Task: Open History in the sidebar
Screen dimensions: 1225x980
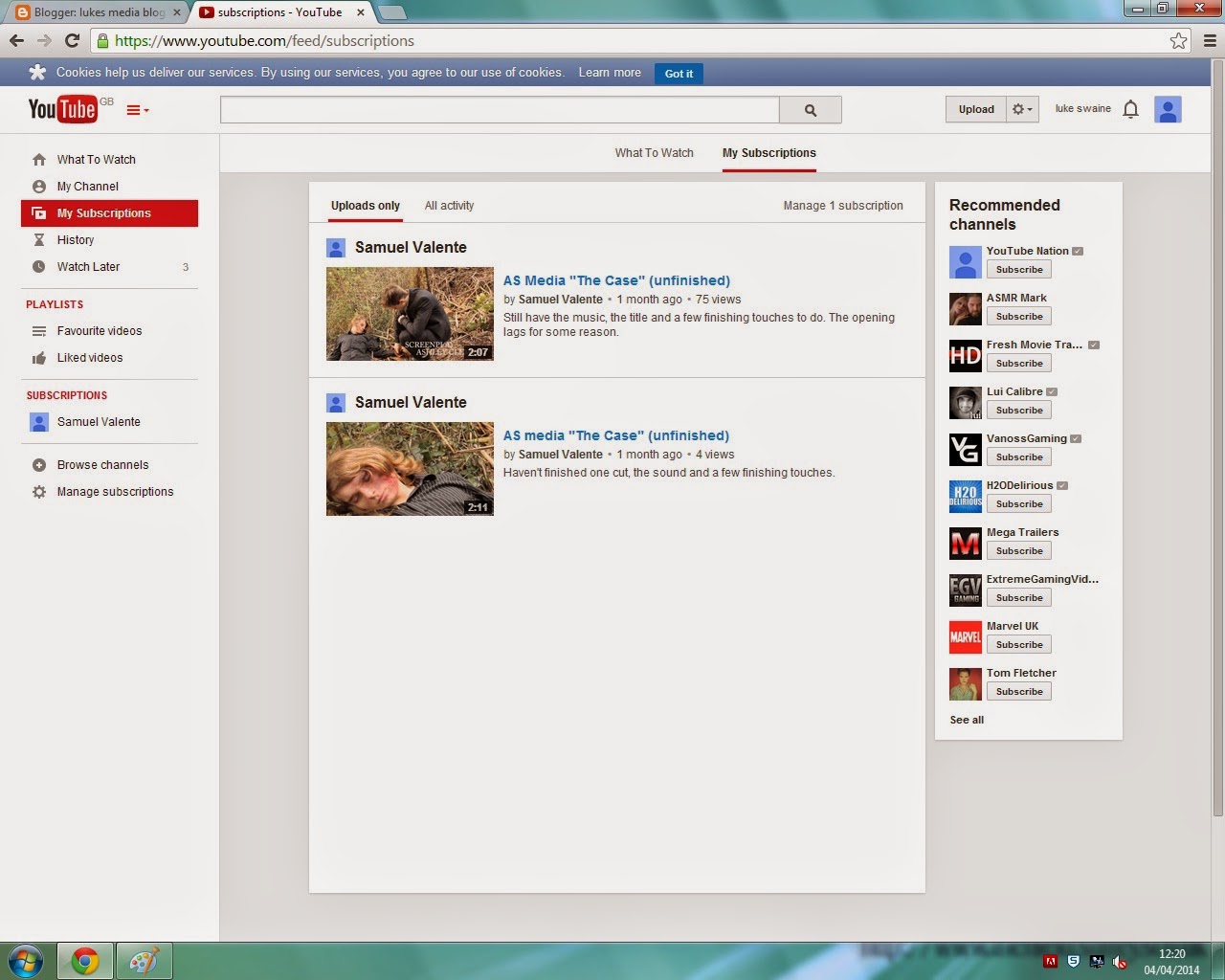Action: pyautogui.click(x=75, y=240)
